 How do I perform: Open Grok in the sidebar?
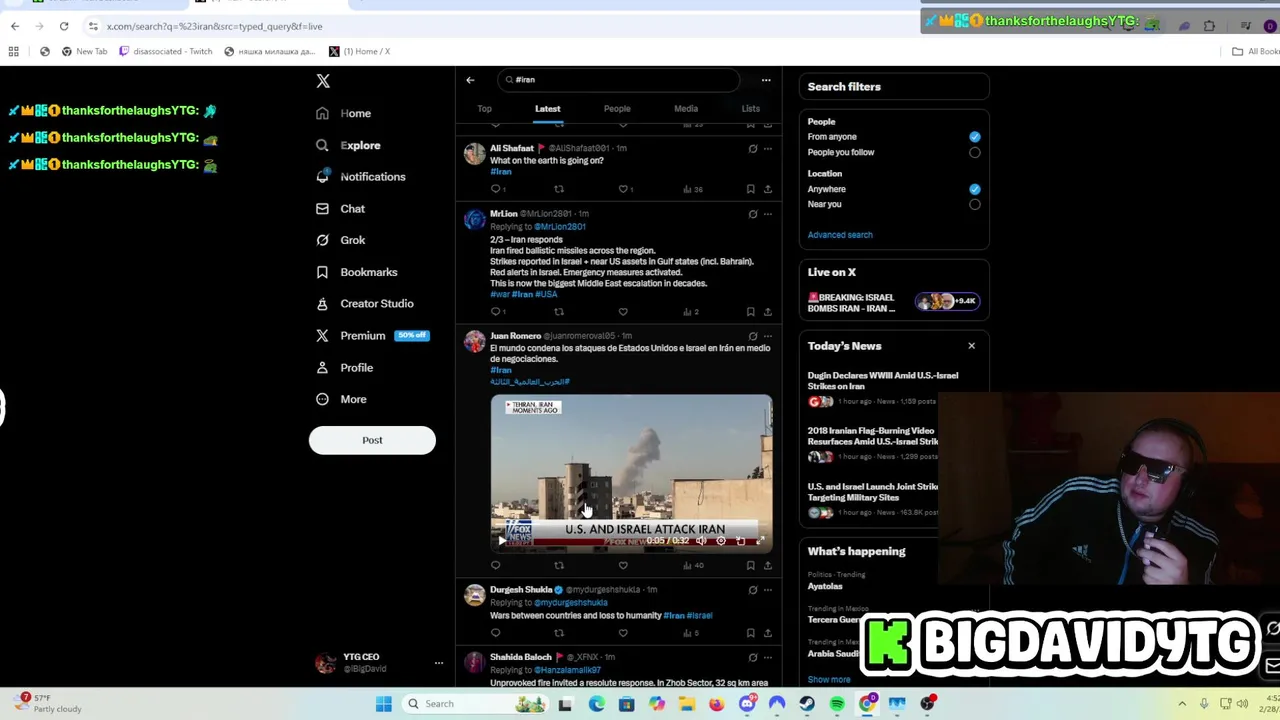(x=340, y=240)
